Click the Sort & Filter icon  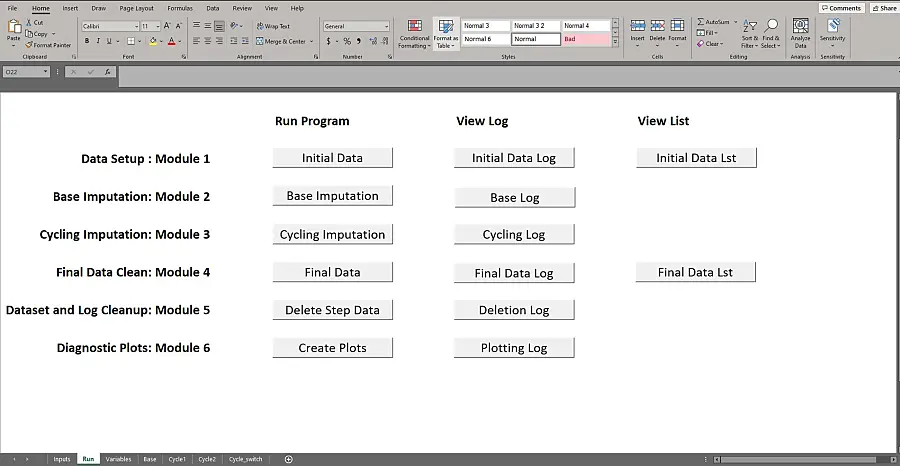point(749,33)
